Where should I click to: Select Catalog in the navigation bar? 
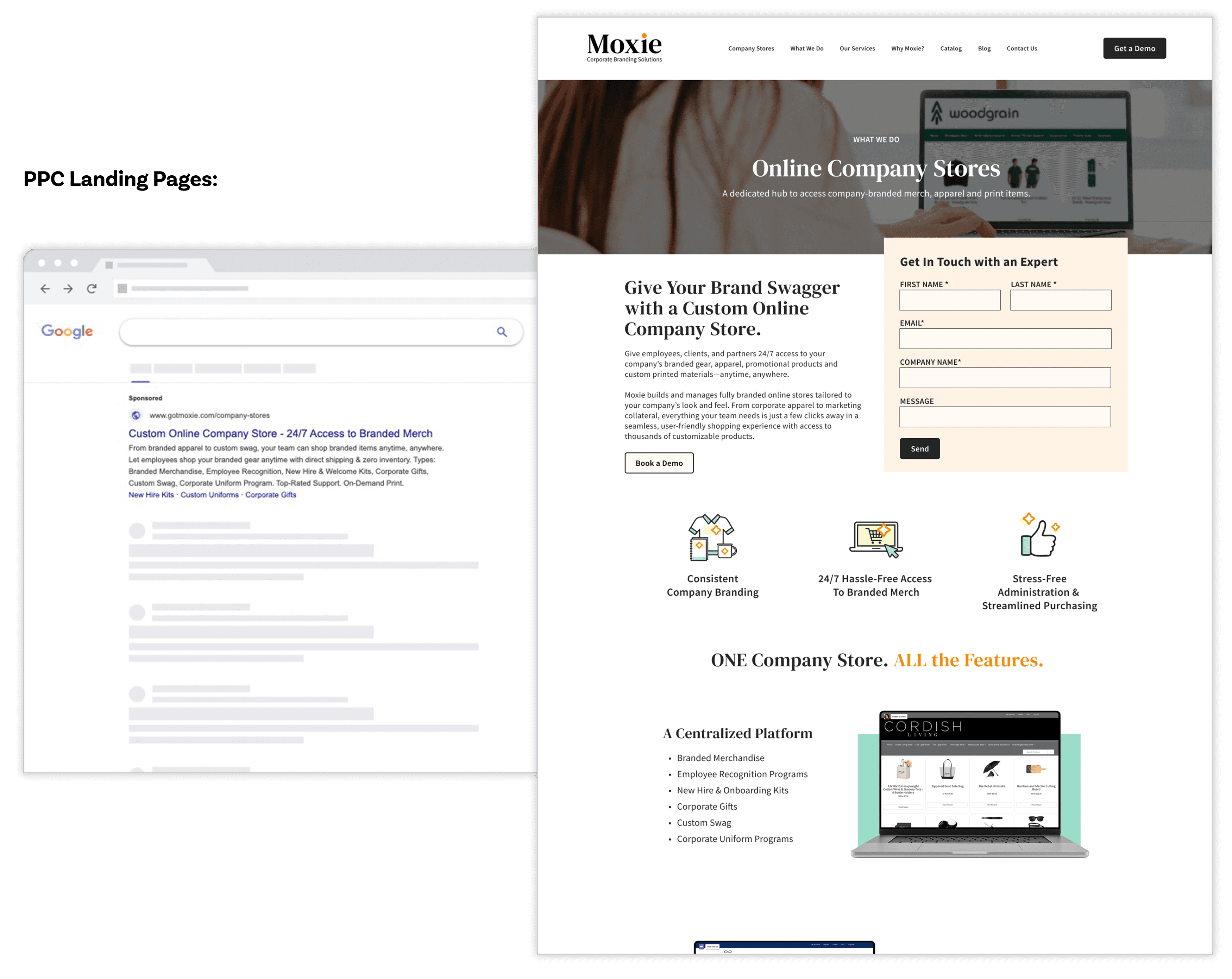point(951,49)
